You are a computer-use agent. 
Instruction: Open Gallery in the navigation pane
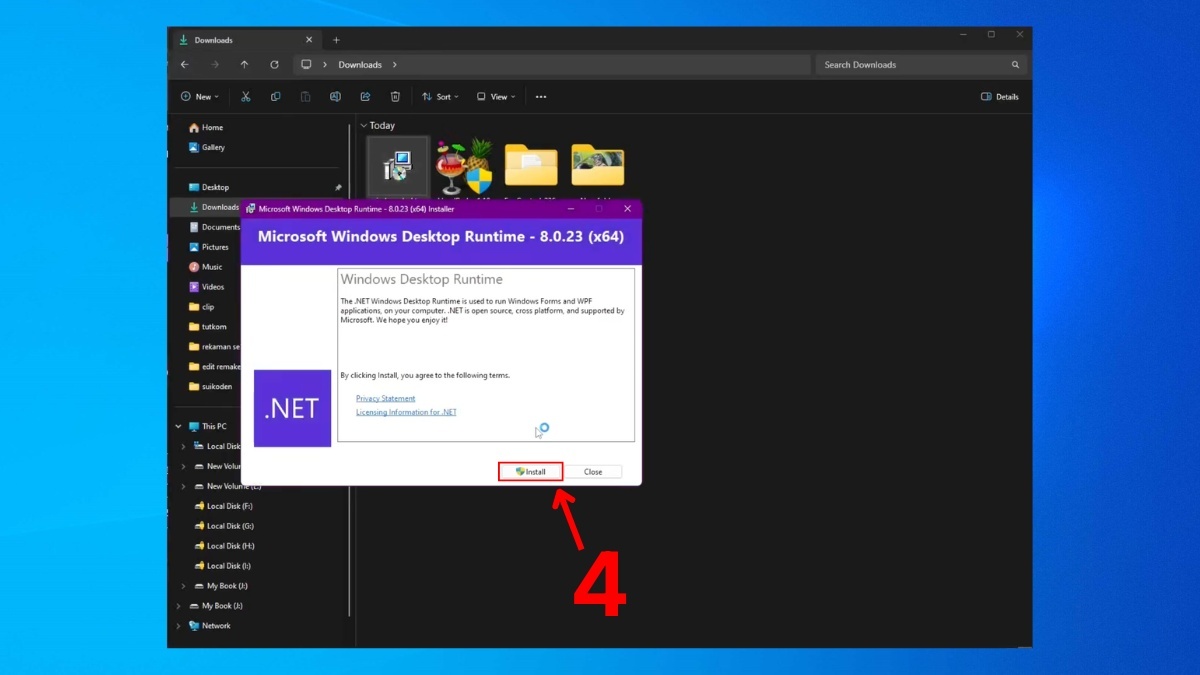207,147
